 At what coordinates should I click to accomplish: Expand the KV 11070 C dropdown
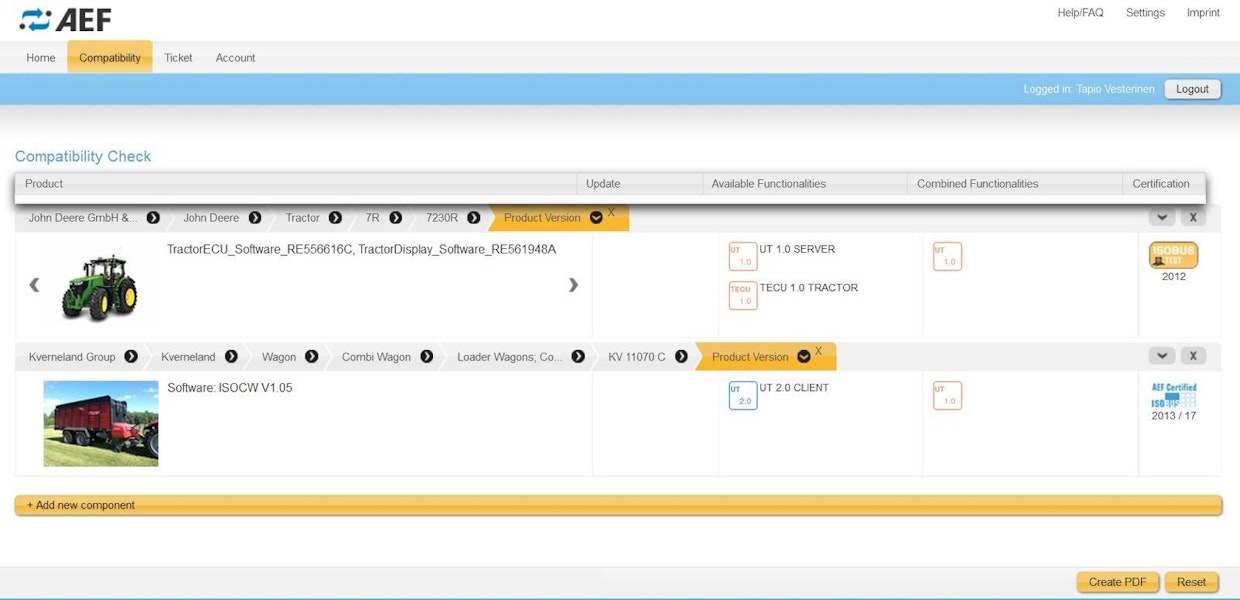click(681, 357)
